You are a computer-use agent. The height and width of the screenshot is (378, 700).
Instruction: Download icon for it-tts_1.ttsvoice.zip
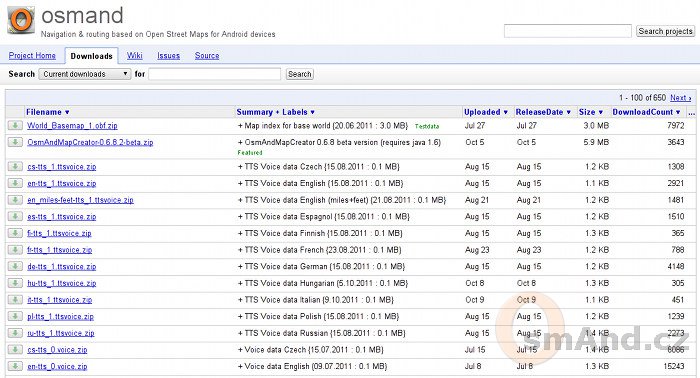pyautogui.click(x=15, y=300)
